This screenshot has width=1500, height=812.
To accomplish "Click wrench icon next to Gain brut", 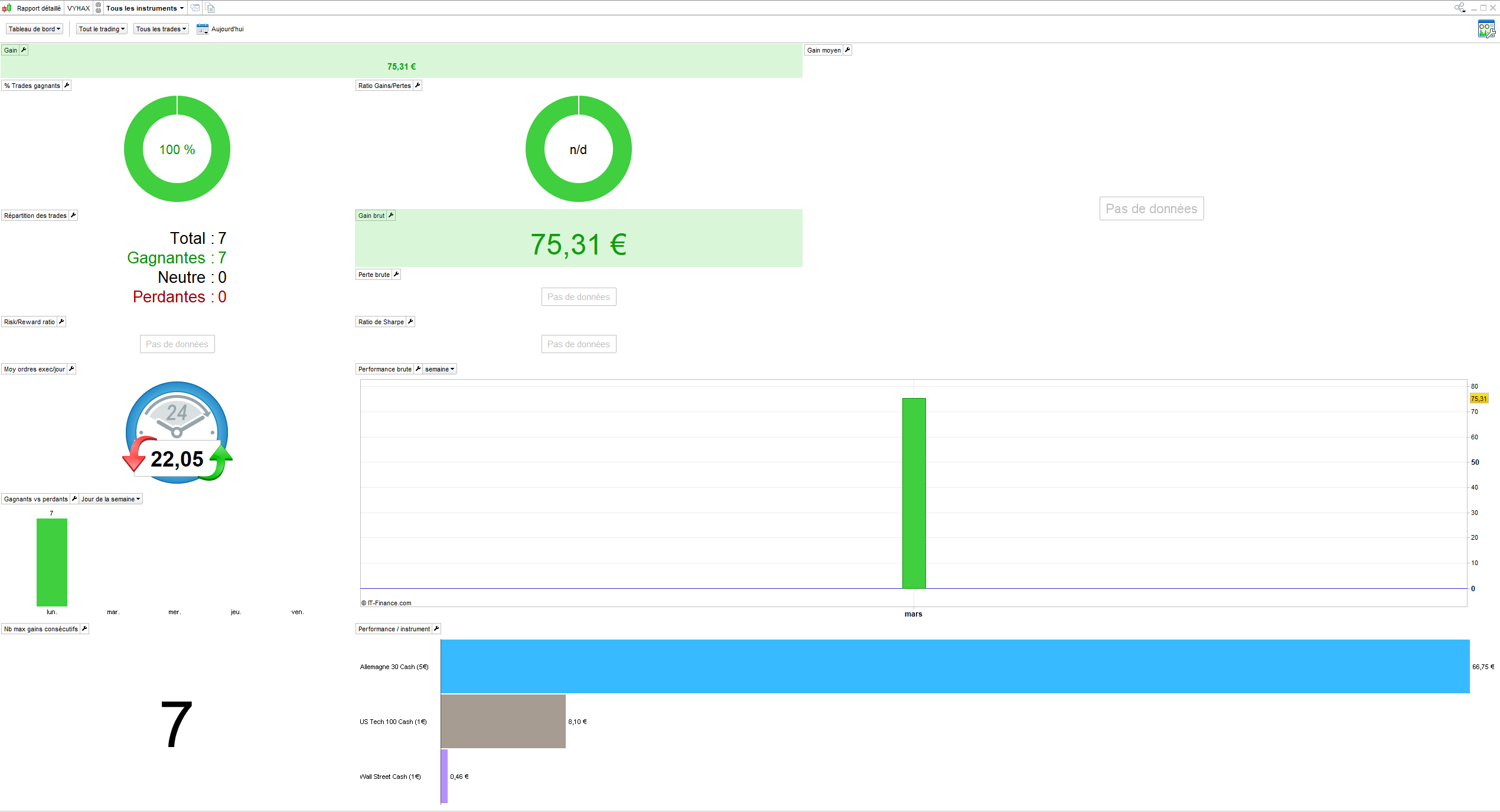I will point(391,216).
